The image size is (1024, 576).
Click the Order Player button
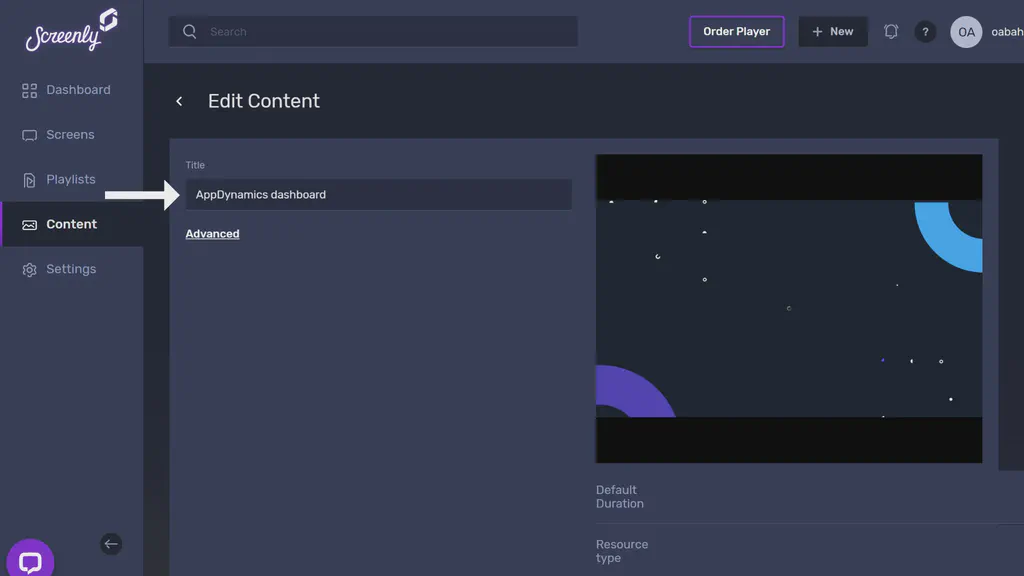pyautogui.click(x=737, y=31)
